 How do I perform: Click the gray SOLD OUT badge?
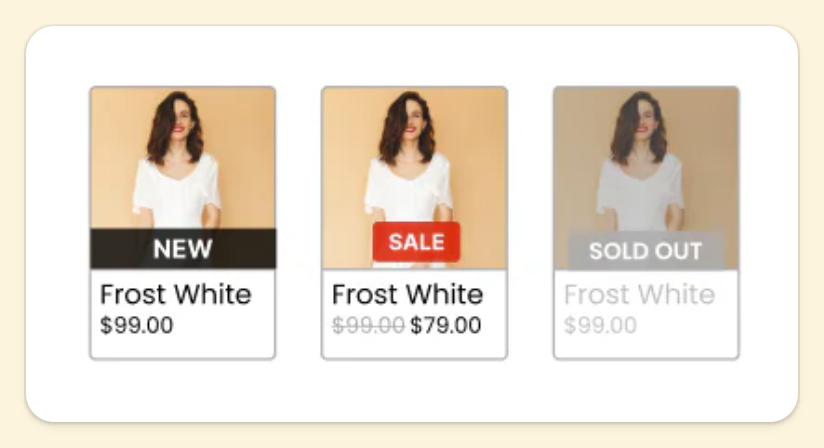coord(645,251)
